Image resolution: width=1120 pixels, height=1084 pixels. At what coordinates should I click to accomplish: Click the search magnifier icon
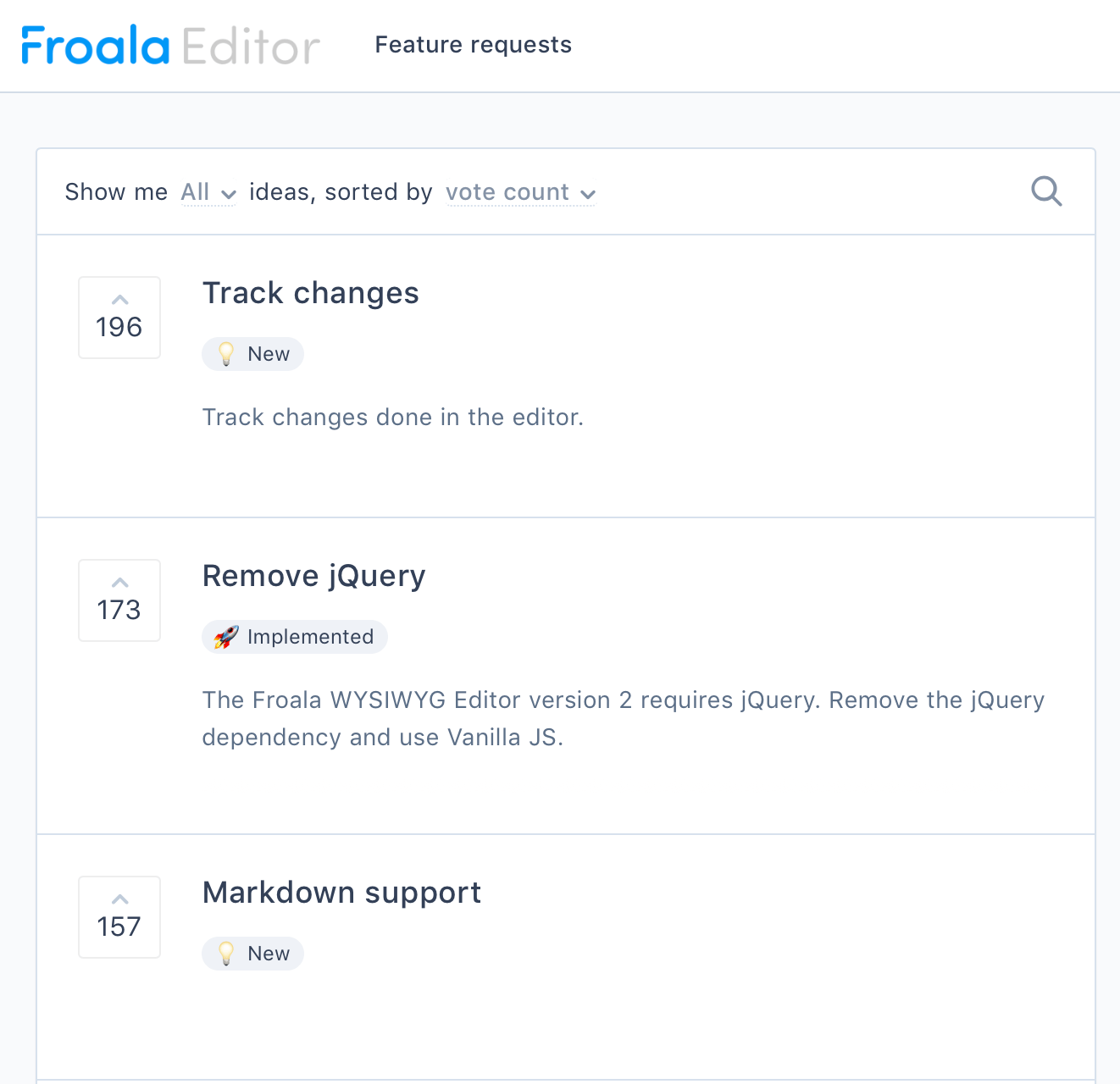pyautogui.click(x=1046, y=191)
